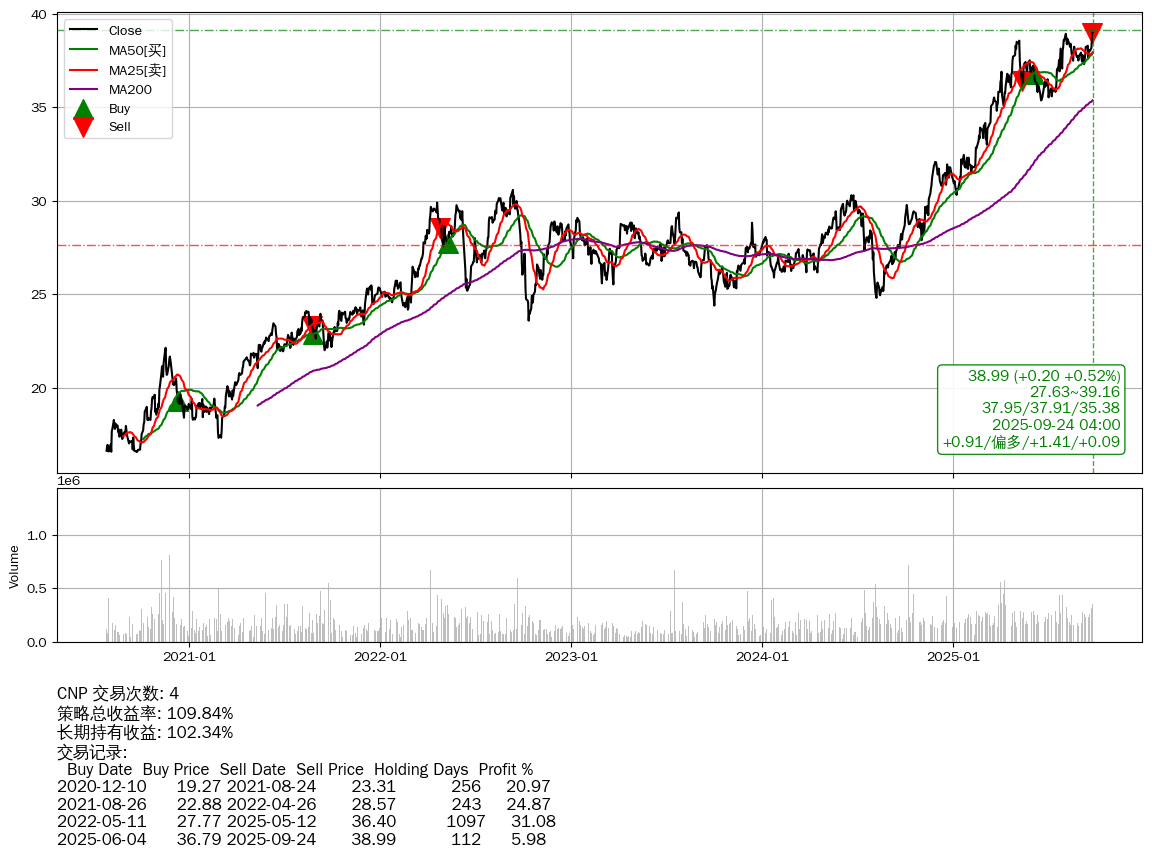The image size is (1152, 857).
Task: Click the 2025-01 x-axis date label
Action: 953,657
